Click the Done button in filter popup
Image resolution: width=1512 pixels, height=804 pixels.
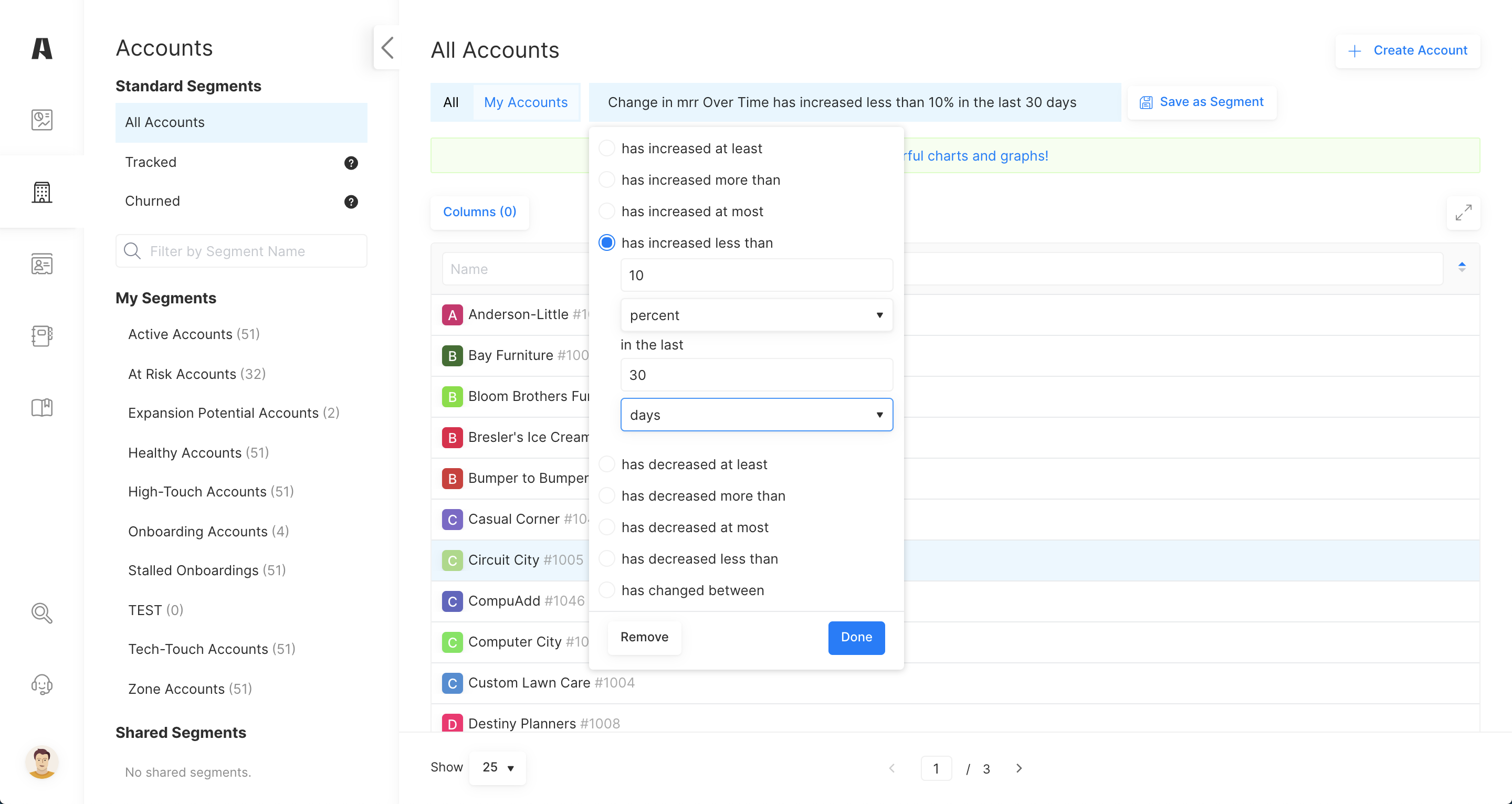[856, 637]
